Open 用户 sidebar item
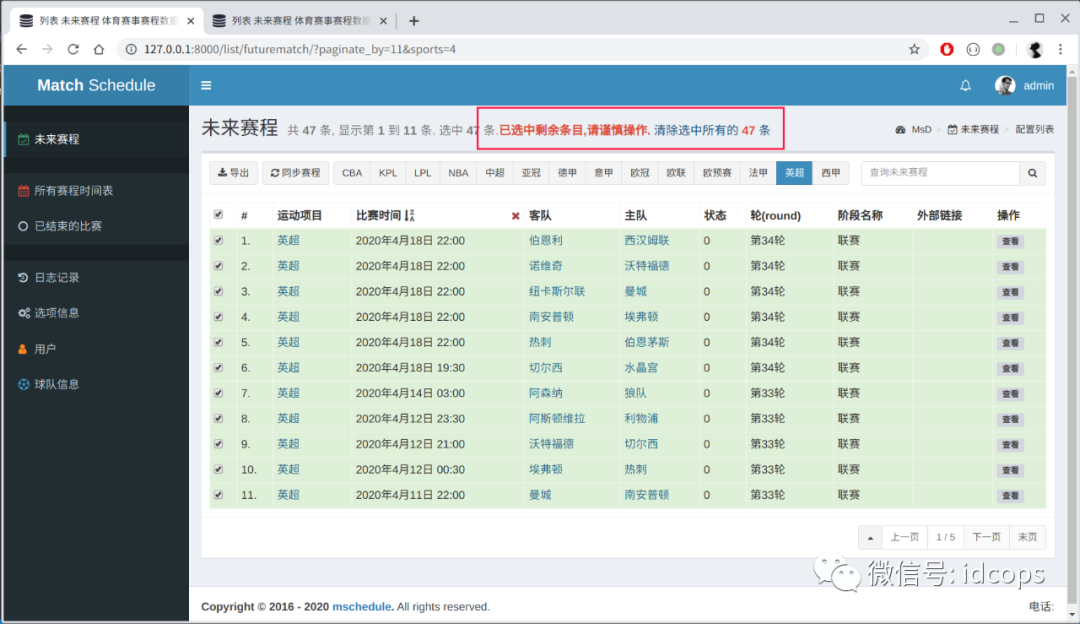1080x624 pixels. 96,349
